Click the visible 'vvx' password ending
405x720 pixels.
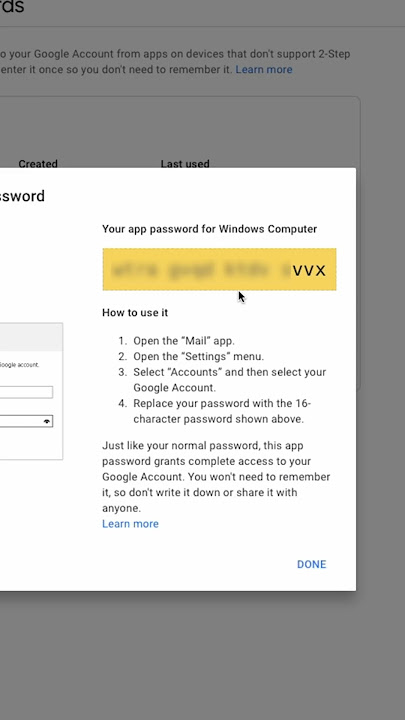click(309, 270)
